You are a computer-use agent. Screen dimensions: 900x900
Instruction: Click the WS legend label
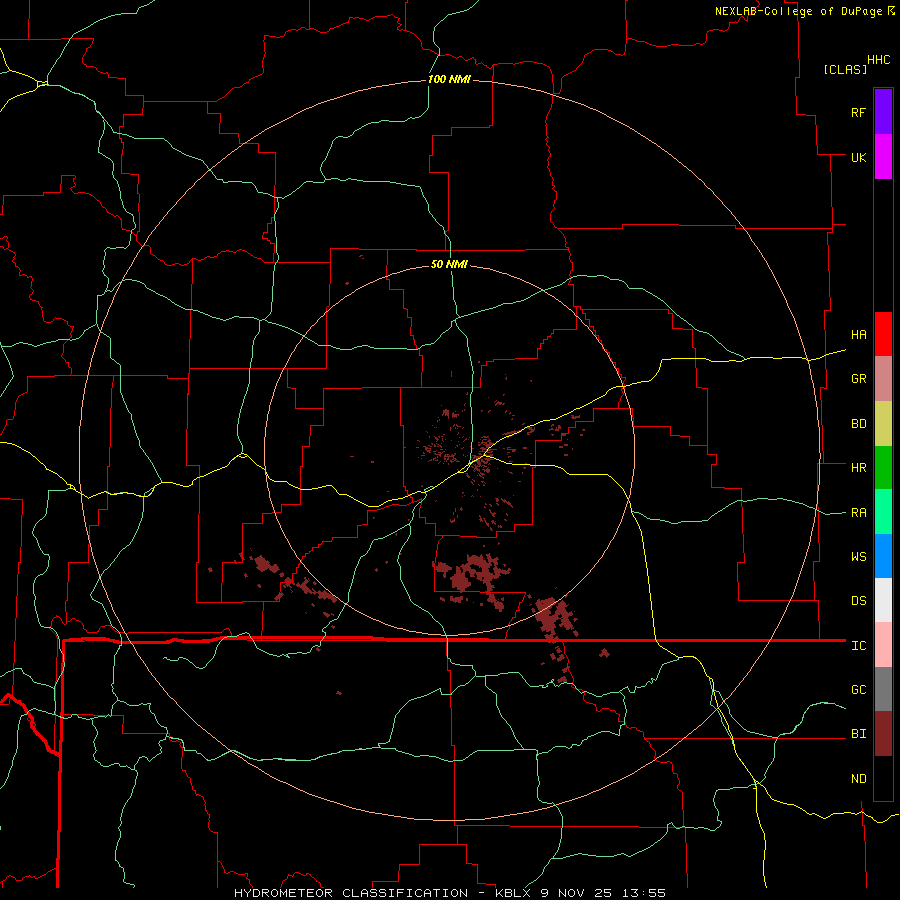(x=858, y=557)
